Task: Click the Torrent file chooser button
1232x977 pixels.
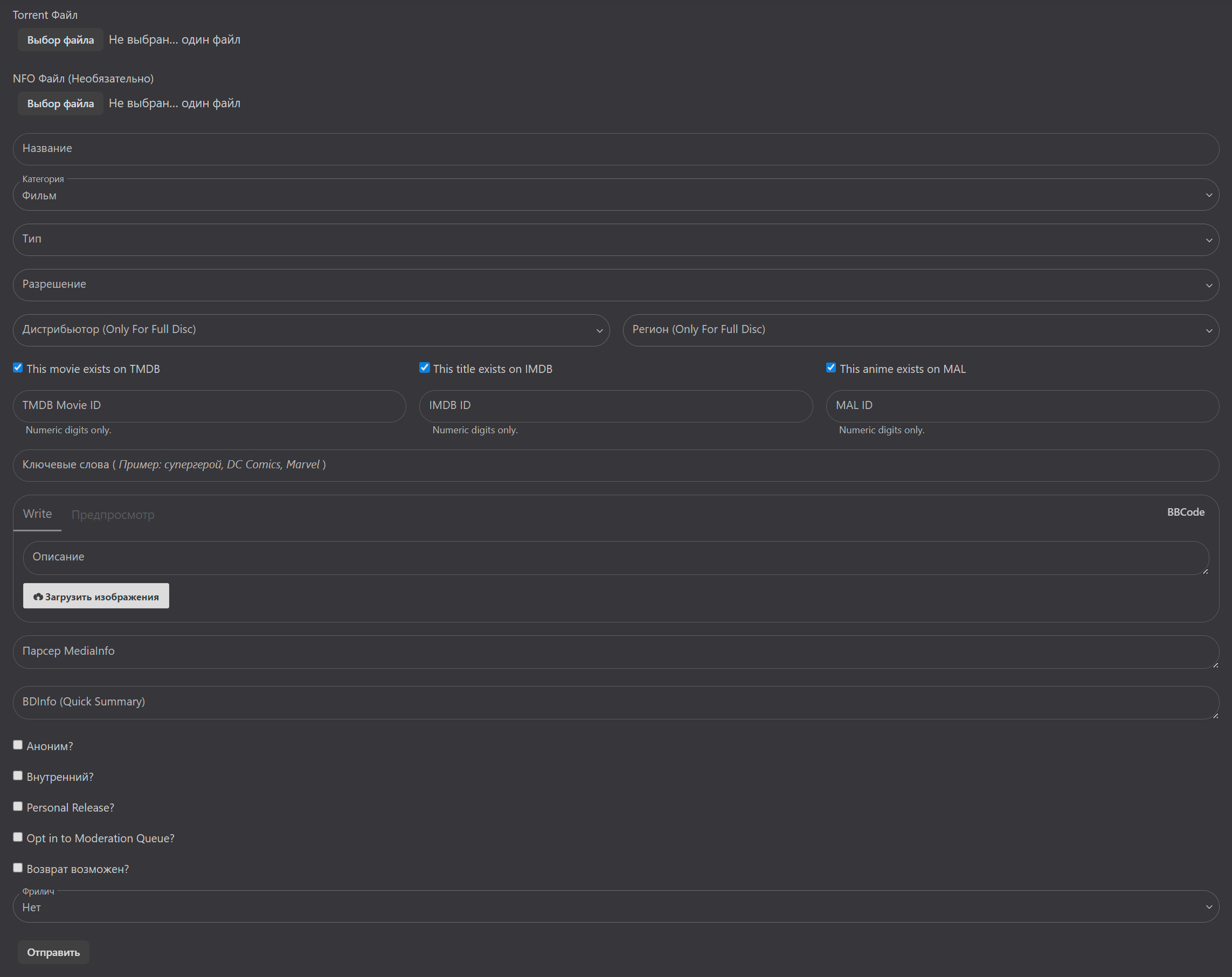Action: coord(60,40)
